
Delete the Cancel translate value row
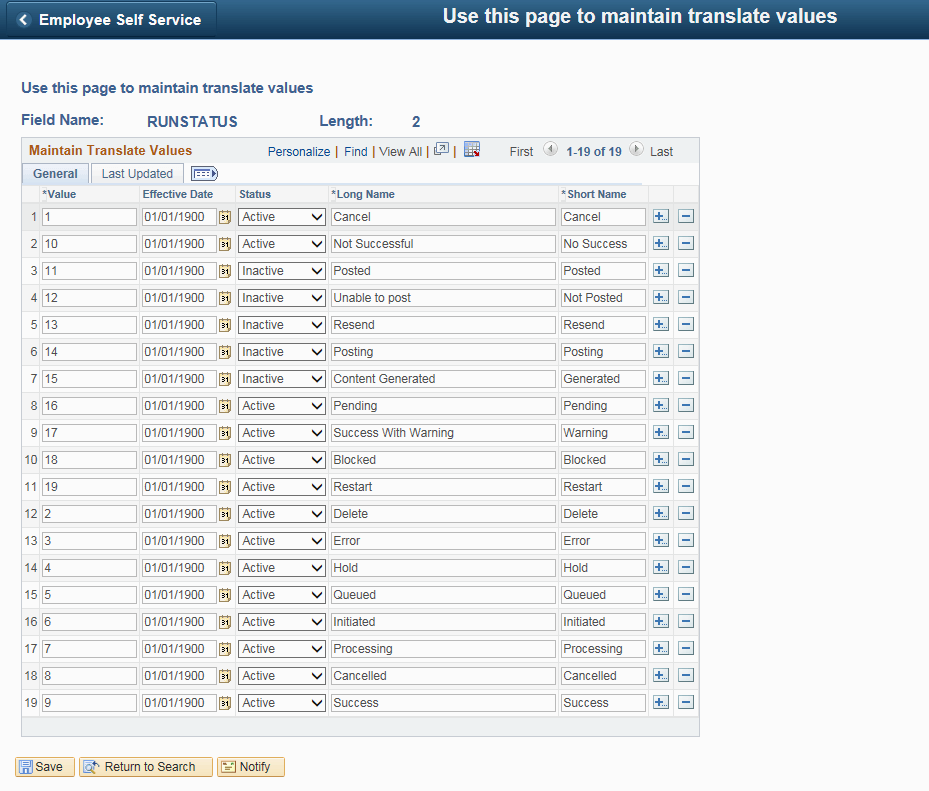click(x=685, y=217)
